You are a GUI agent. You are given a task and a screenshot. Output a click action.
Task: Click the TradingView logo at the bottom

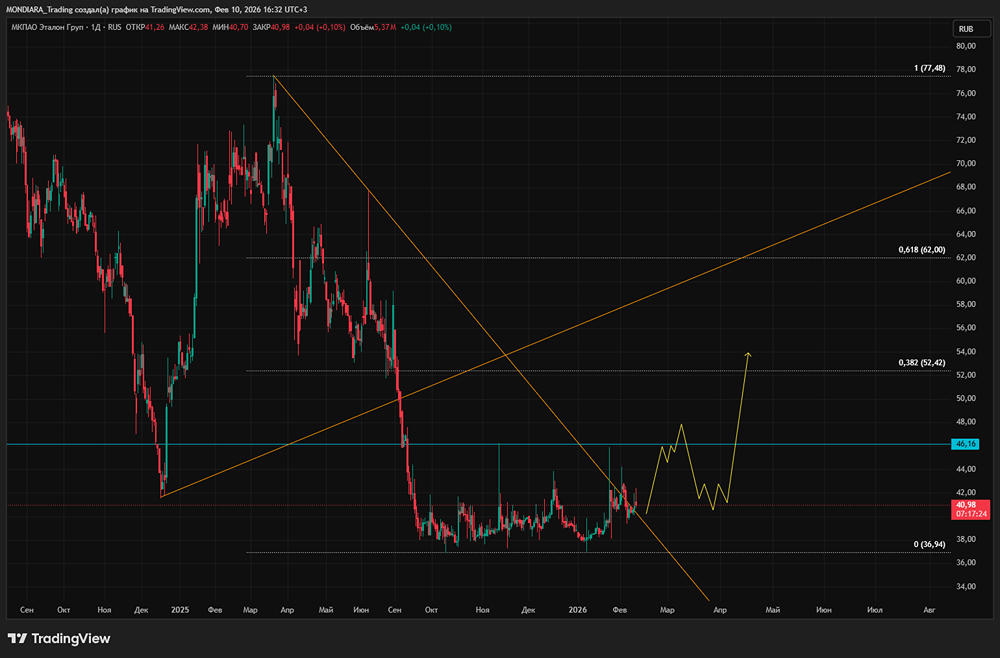pos(59,638)
